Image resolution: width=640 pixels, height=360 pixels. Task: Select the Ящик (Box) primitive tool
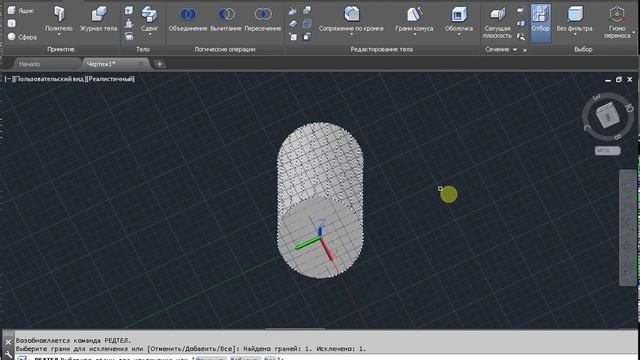coord(20,11)
